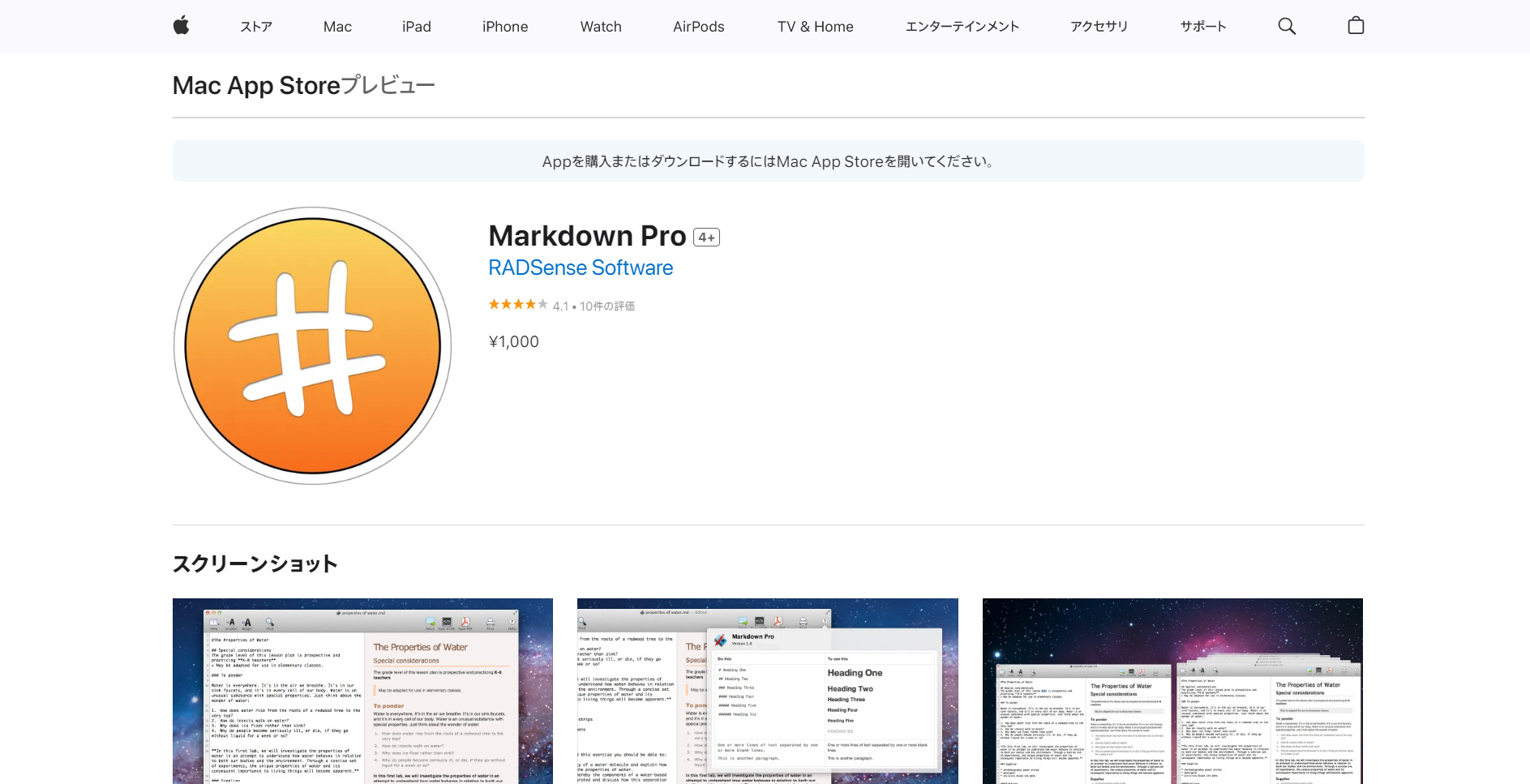The width and height of the screenshot is (1530, 784).
Task: Open the サポート menu item
Action: 1204,26
